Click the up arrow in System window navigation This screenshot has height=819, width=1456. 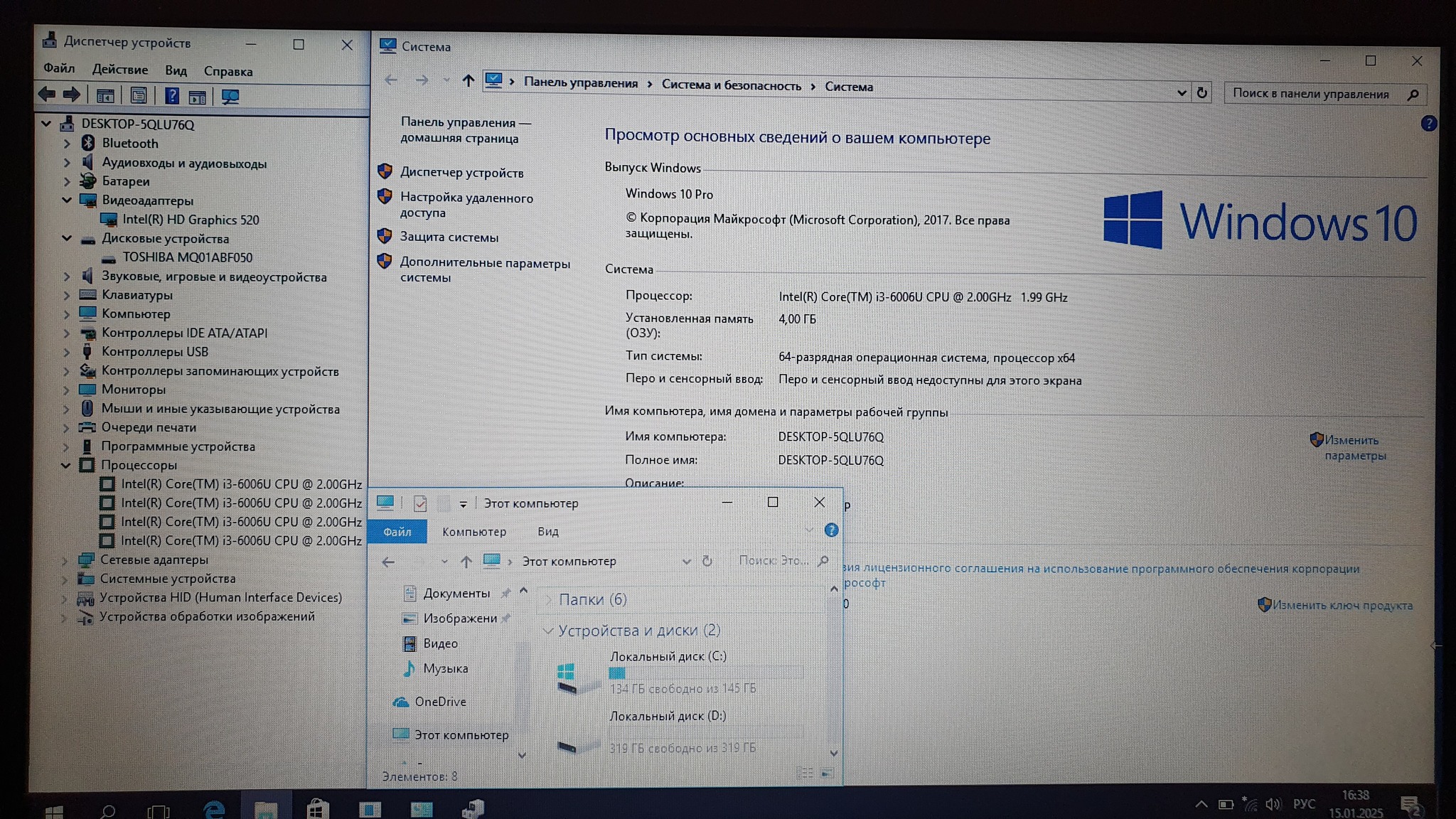coord(467,81)
